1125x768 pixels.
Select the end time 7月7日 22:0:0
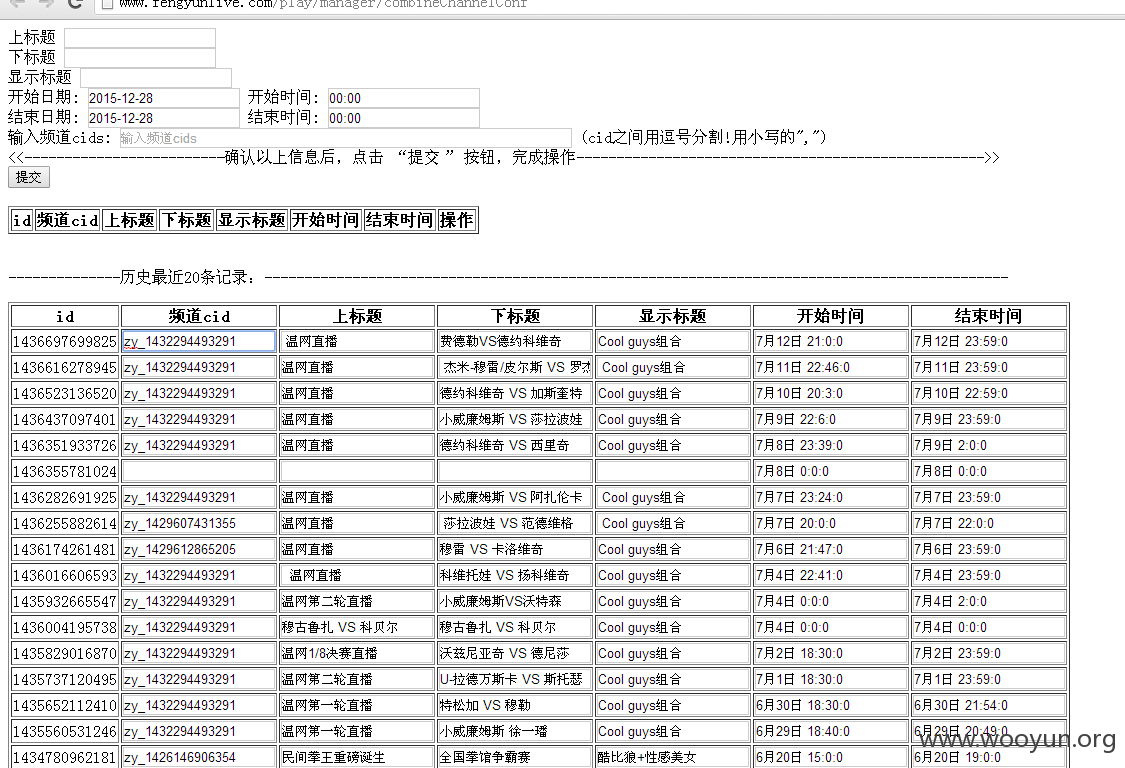(988, 524)
